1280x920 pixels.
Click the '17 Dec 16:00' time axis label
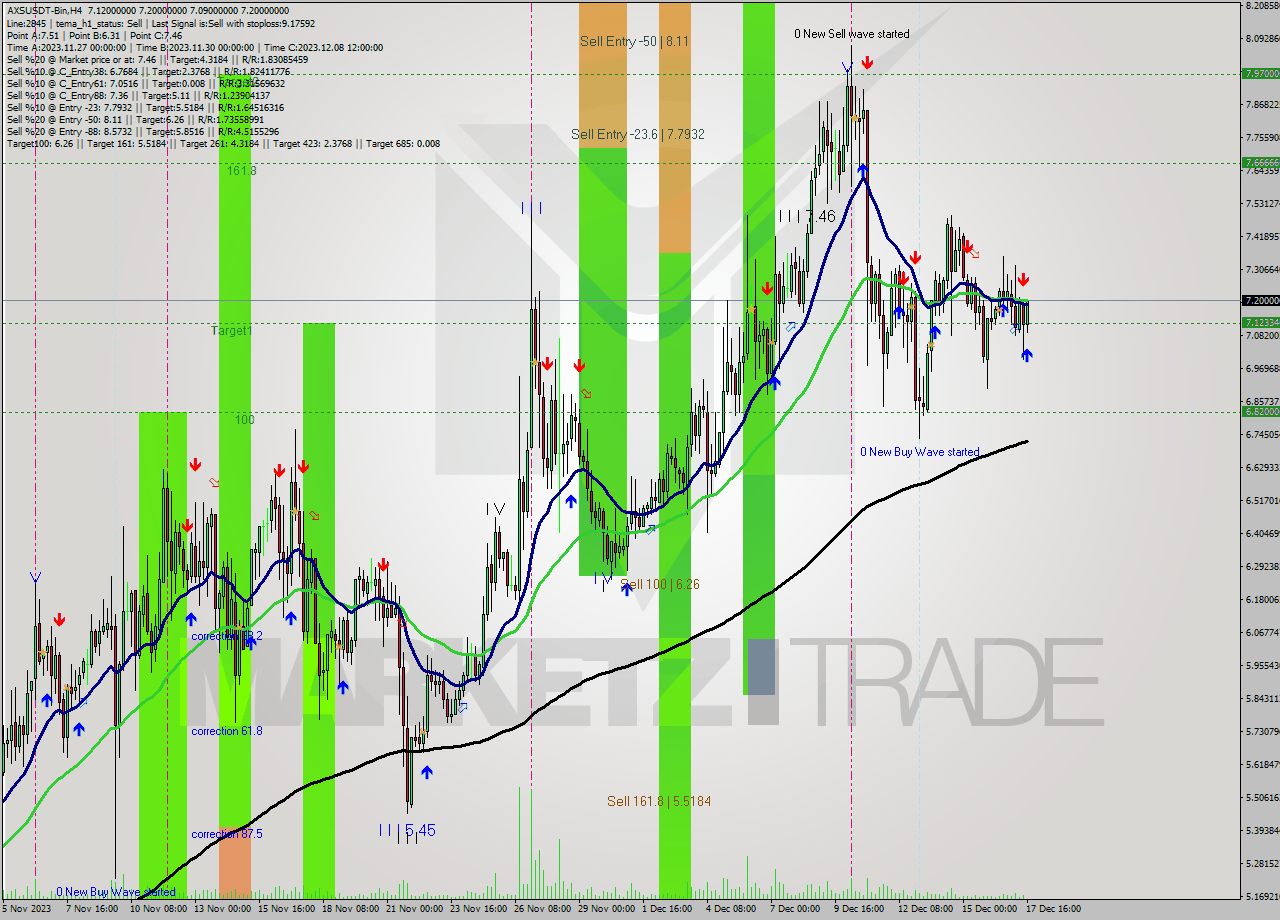click(1053, 909)
